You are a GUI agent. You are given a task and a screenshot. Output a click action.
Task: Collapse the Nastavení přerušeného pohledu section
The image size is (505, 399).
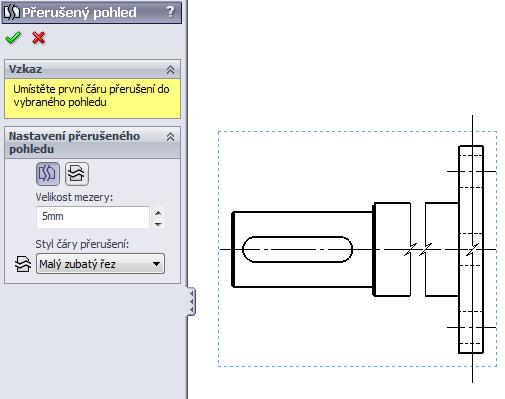coord(170,137)
